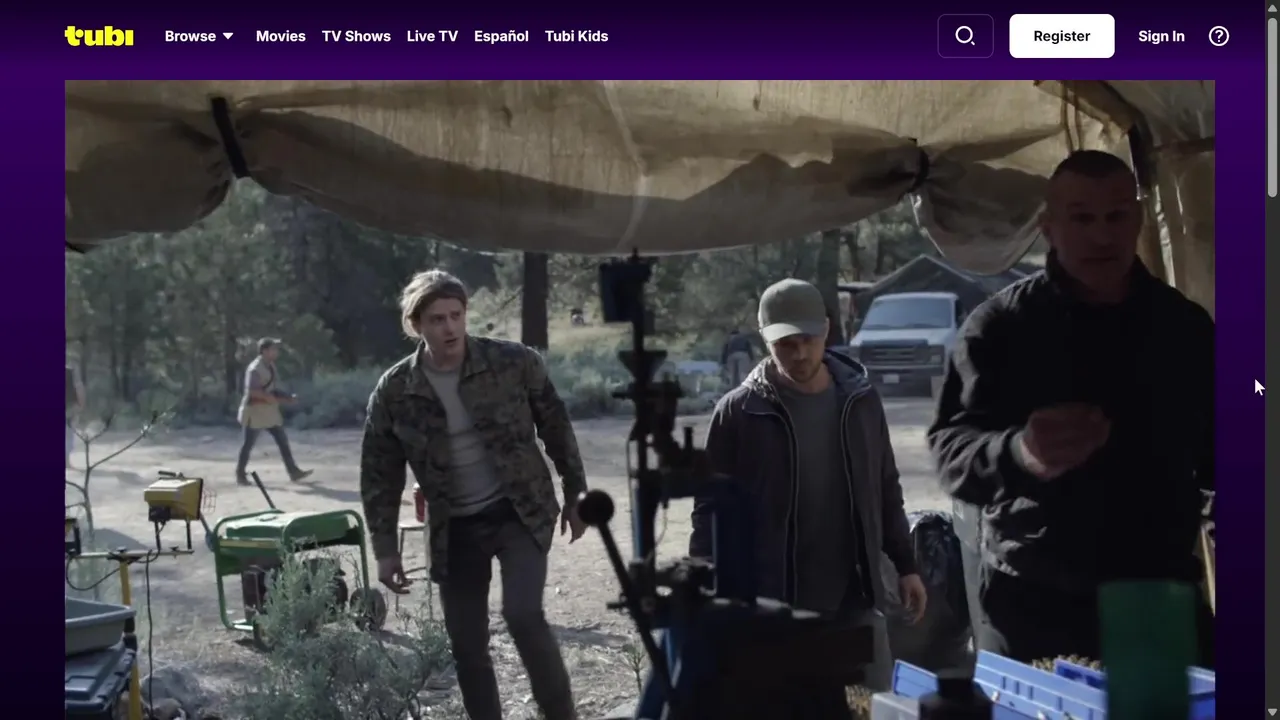Click the scrollbar down arrow
The height and width of the screenshot is (720, 1280).
click(x=1272, y=713)
